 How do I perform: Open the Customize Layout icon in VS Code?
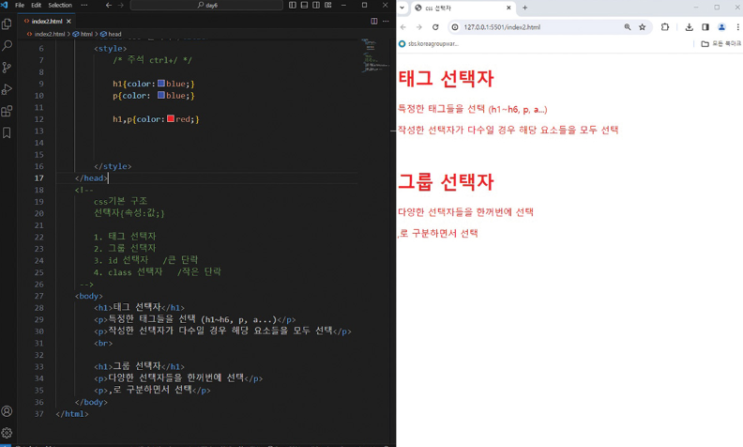coord(328,5)
